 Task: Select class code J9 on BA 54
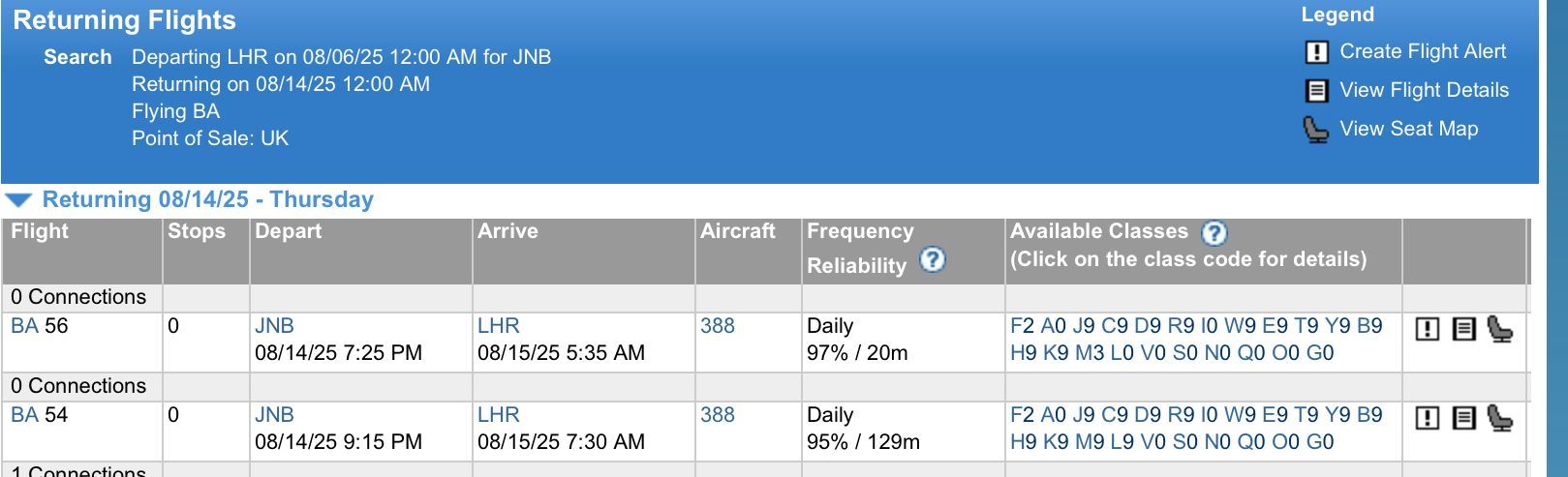1083,415
